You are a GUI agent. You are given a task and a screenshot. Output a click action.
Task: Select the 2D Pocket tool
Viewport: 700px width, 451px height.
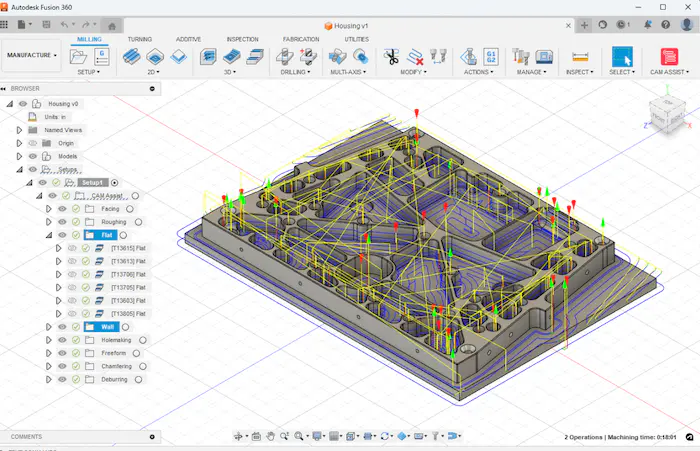click(x=155, y=57)
